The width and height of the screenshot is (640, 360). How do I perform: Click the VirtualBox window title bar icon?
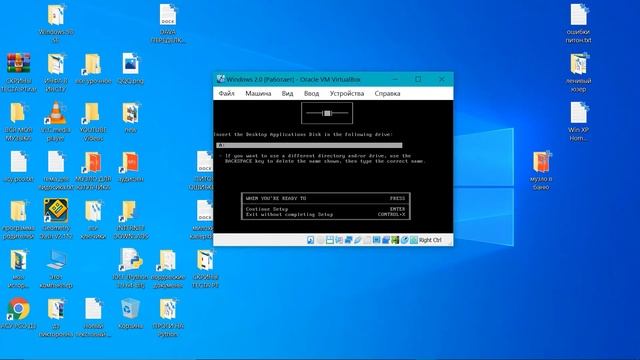click(x=221, y=79)
